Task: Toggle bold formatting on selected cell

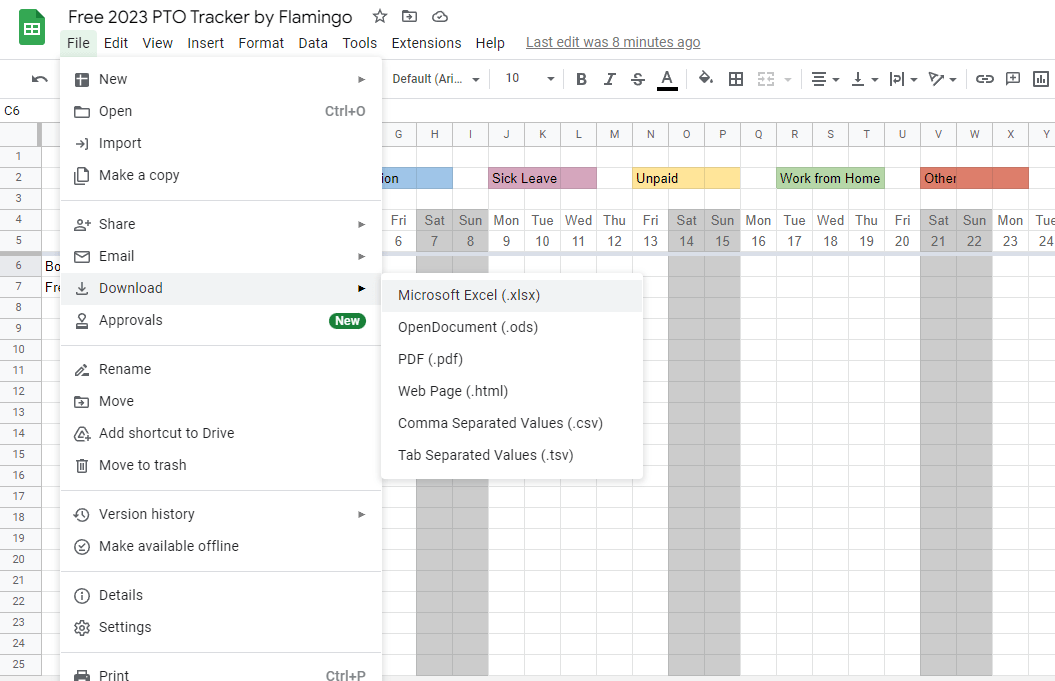Action: (x=581, y=78)
